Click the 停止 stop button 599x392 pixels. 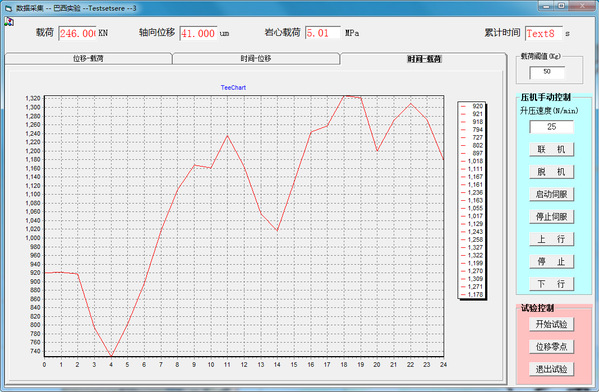551,262
